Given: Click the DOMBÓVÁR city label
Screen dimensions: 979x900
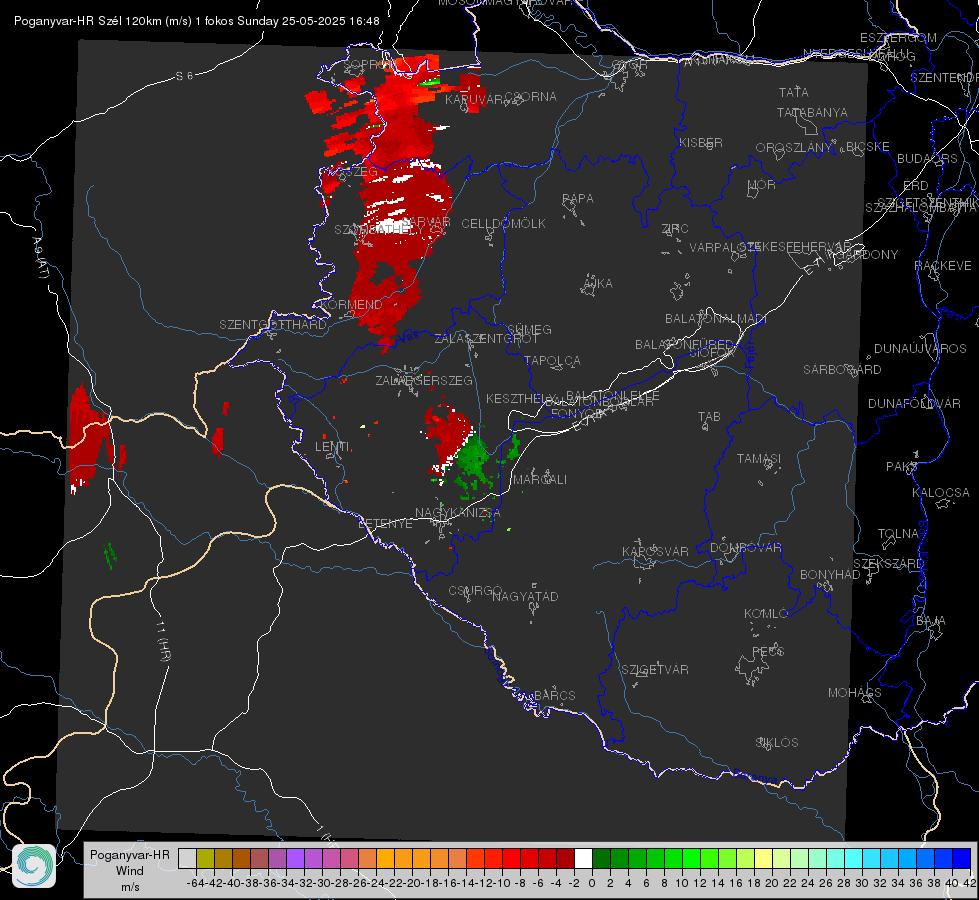Looking at the screenshot, I should (745, 548).
